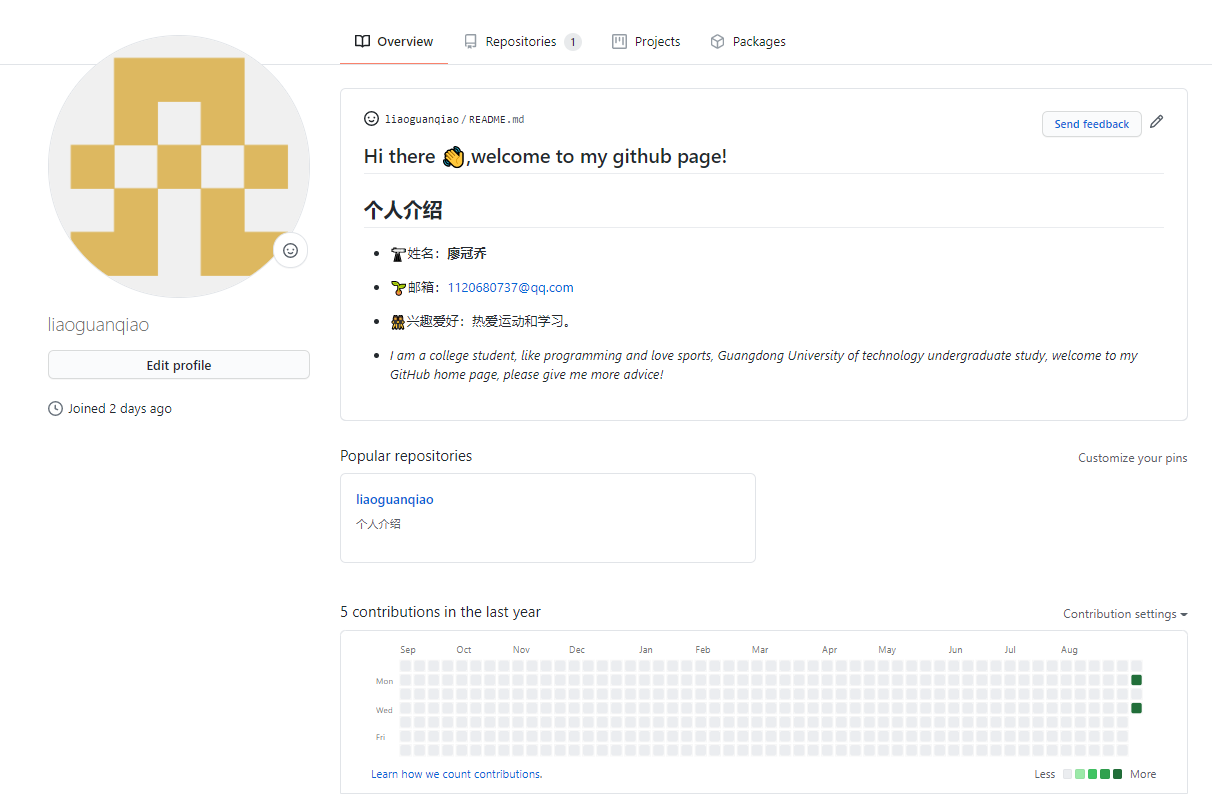Screen dimensions: 1212x798
Task: Click the 'Mon' weekday label on graph
Action: pyautogui.click(x=384, y=681)
